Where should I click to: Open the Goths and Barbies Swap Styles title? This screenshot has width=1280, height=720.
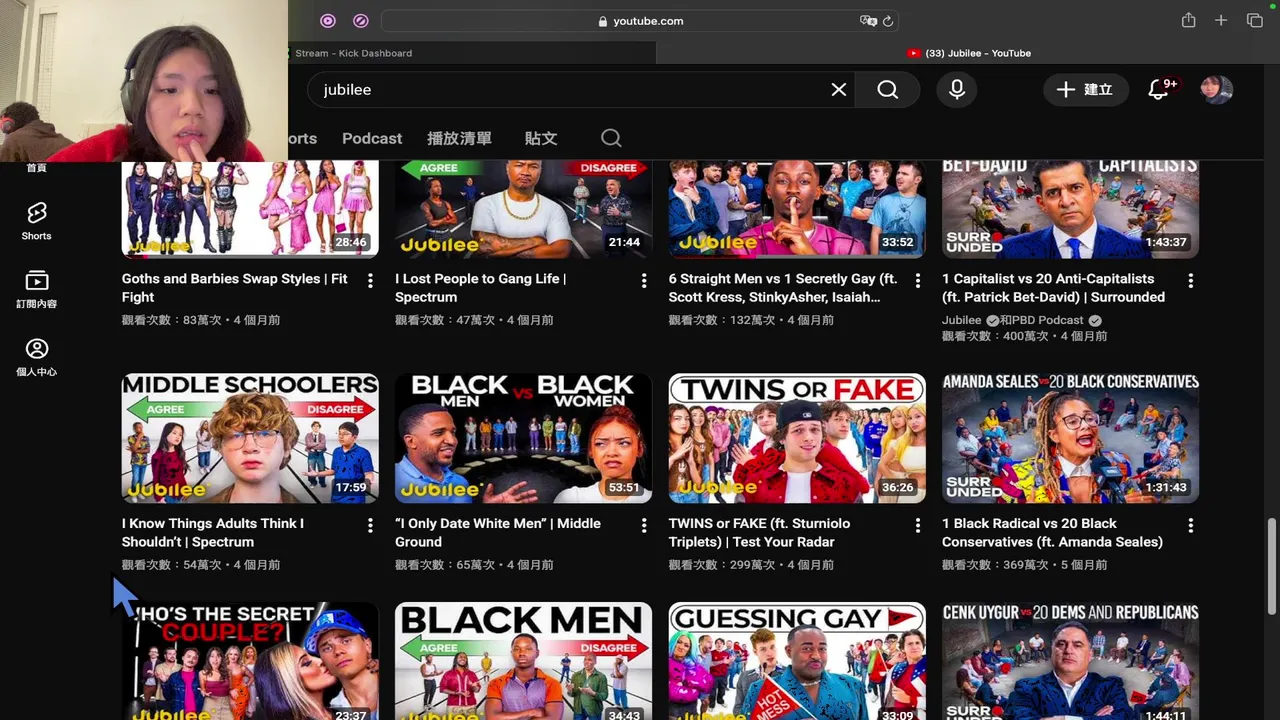(x=235, y=288)
